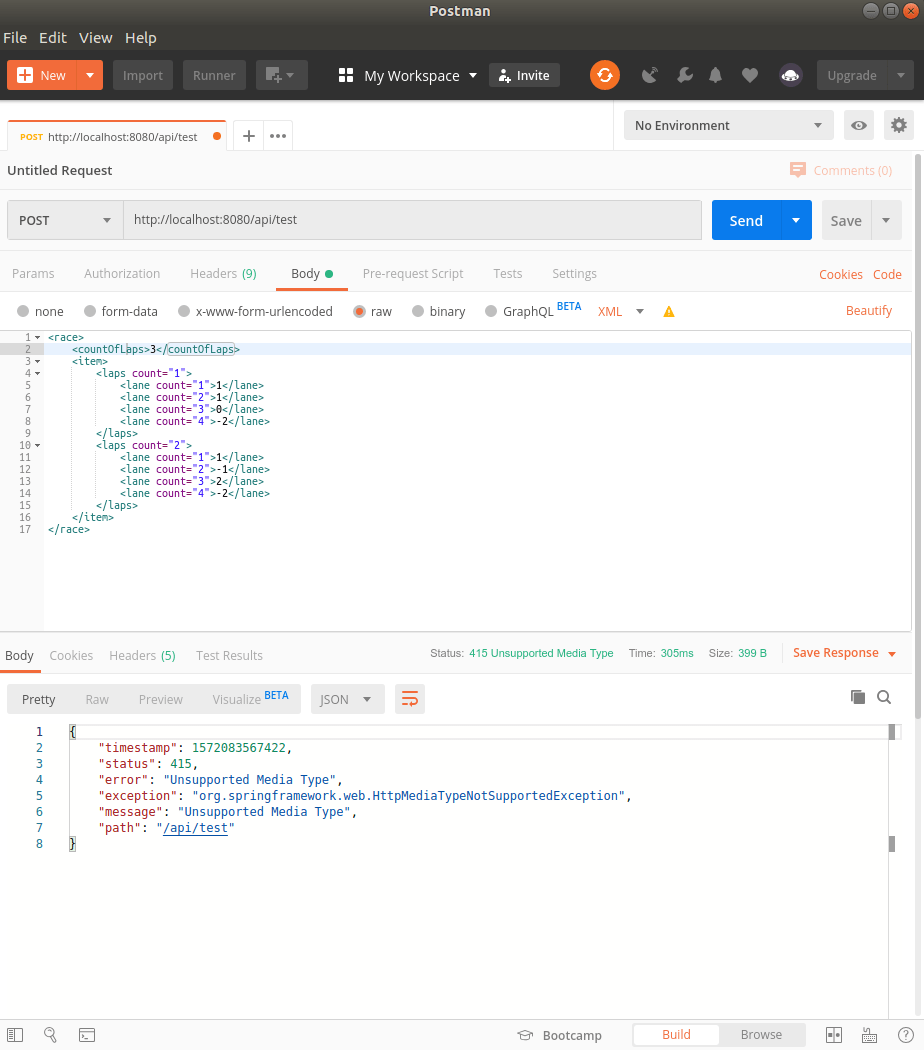Screen dimensions: 924x1050
Task: Open the View menu
Action: [96, 38]
